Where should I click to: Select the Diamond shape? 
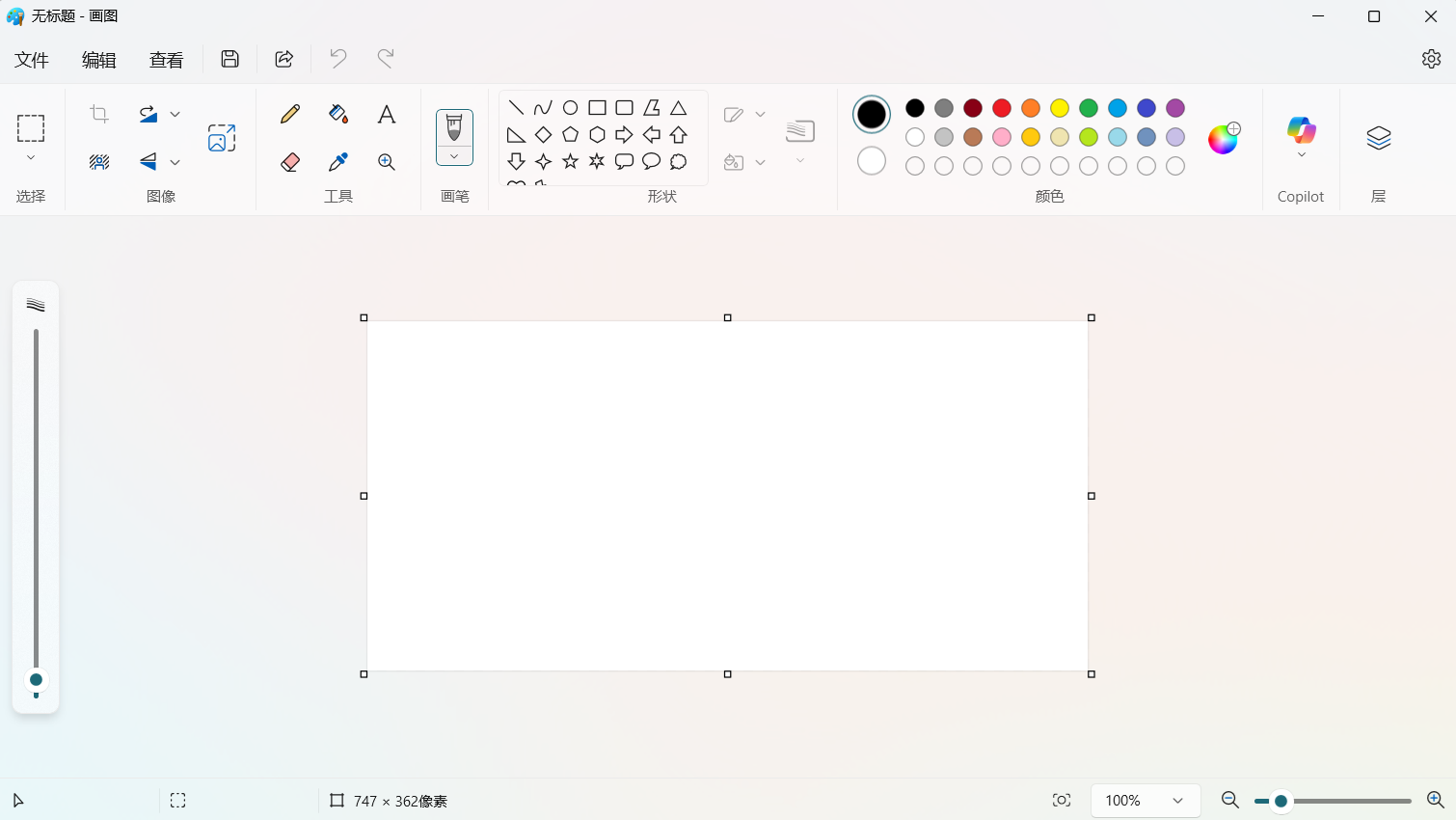point(543,135)
